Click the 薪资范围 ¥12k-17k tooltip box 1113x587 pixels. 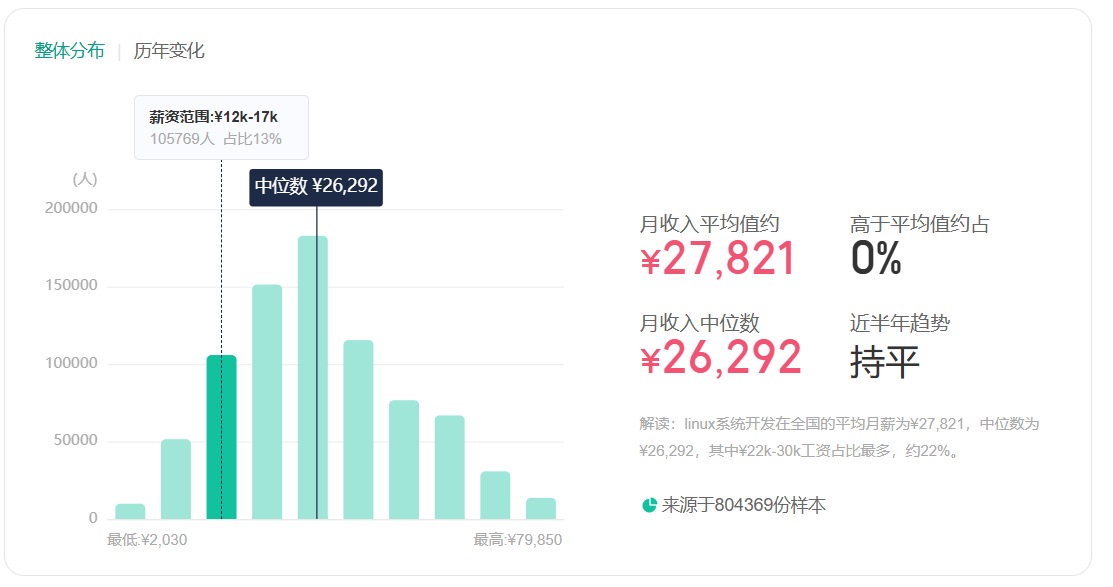pyautogui.click(x=221, y=128)
